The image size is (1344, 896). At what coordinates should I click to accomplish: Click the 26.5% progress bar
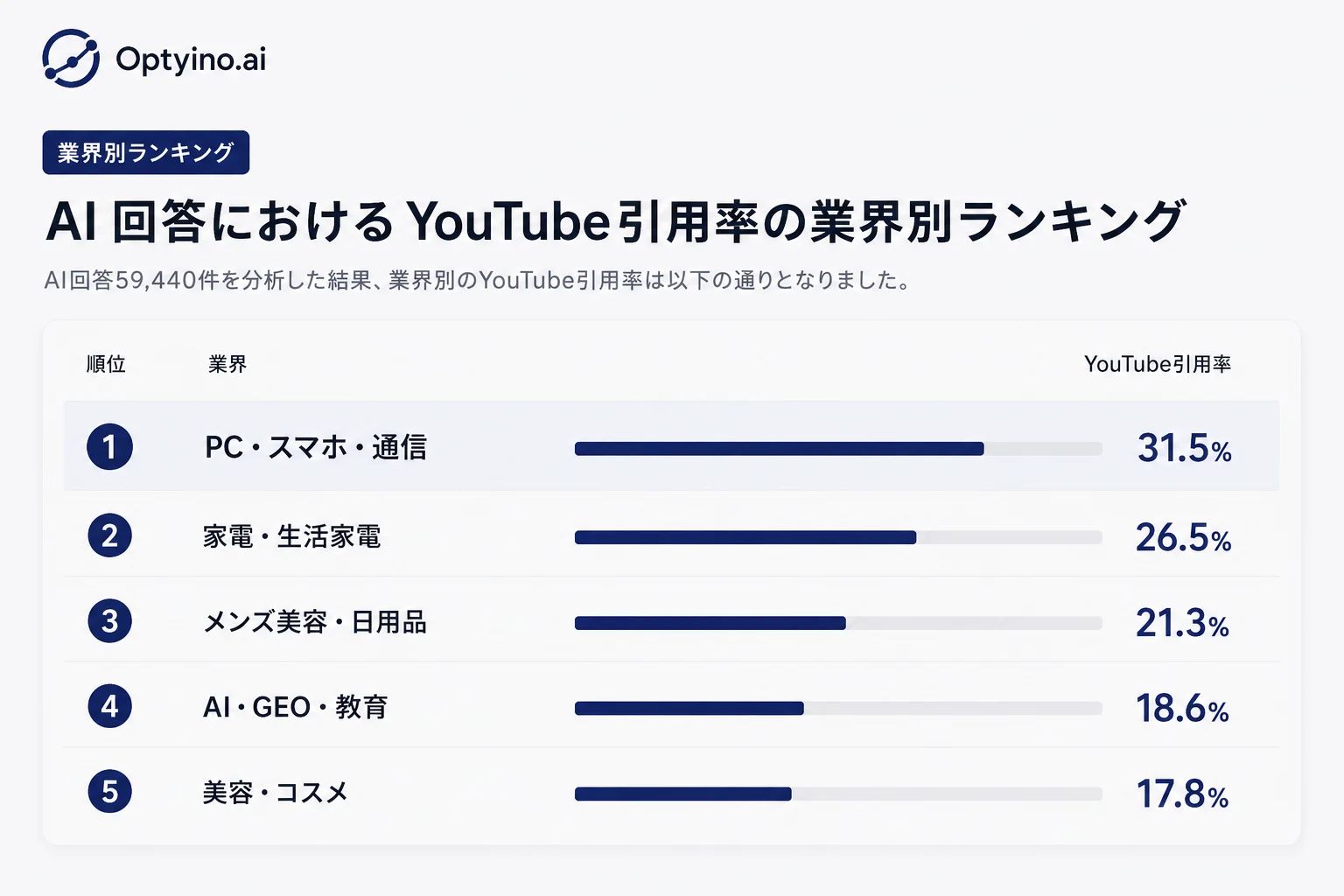(838, 537)
